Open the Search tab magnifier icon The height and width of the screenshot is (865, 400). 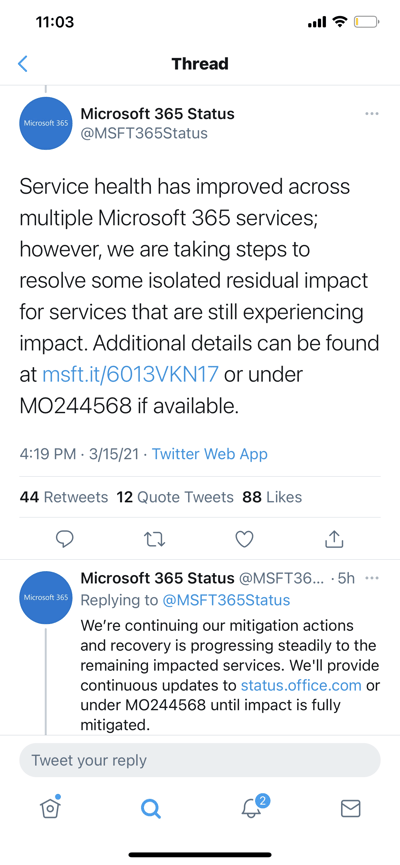point(150,808)
